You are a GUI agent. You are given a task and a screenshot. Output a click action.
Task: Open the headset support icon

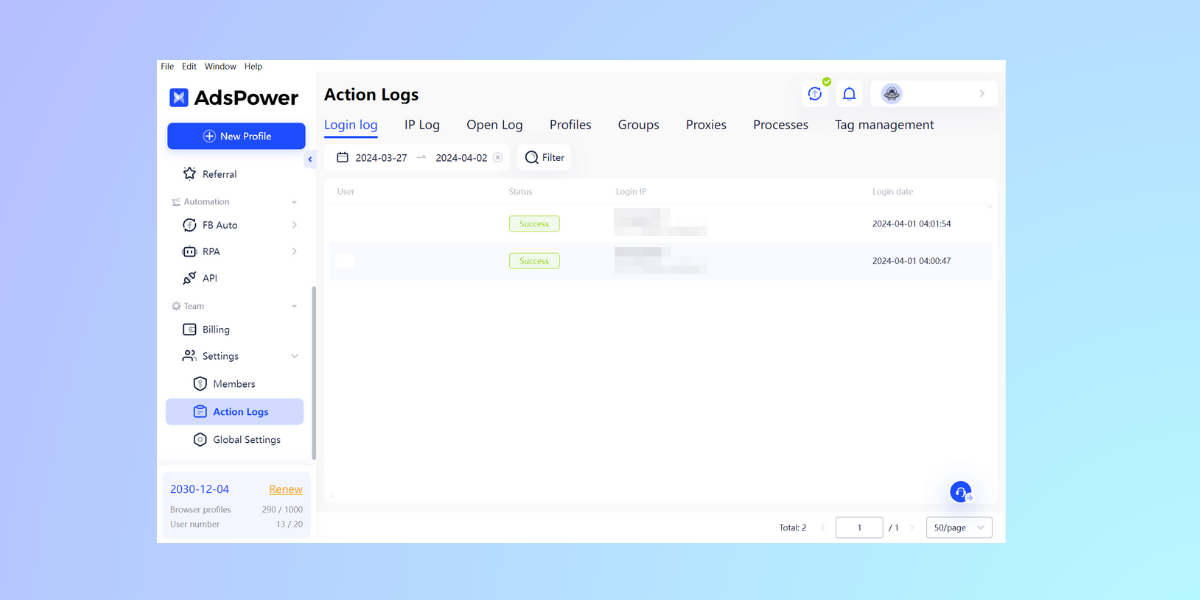(960, 491)
